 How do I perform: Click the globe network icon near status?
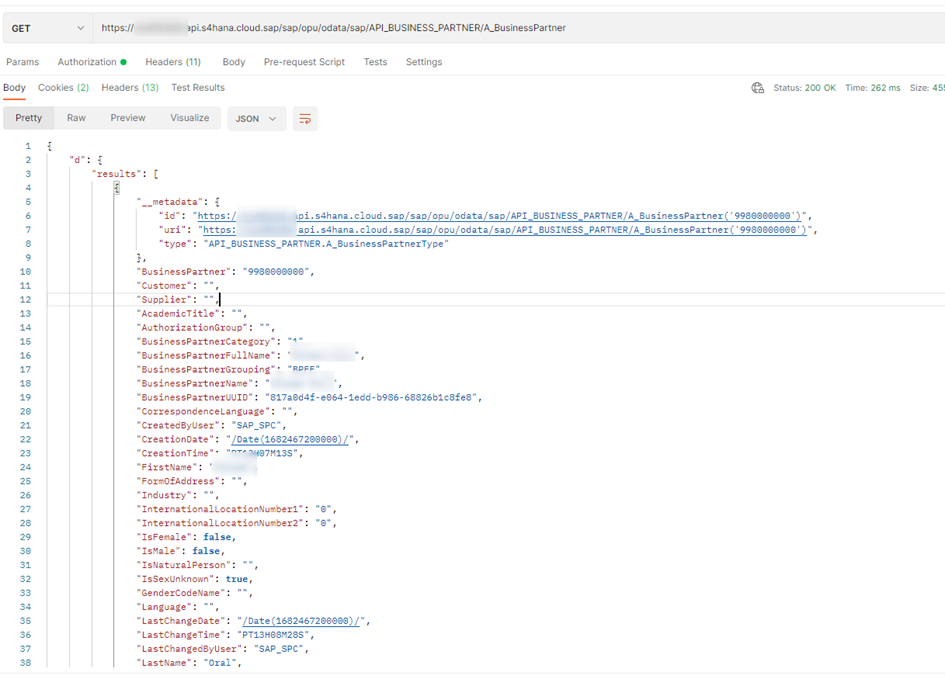pyautogui.click(x=757, y=88)
